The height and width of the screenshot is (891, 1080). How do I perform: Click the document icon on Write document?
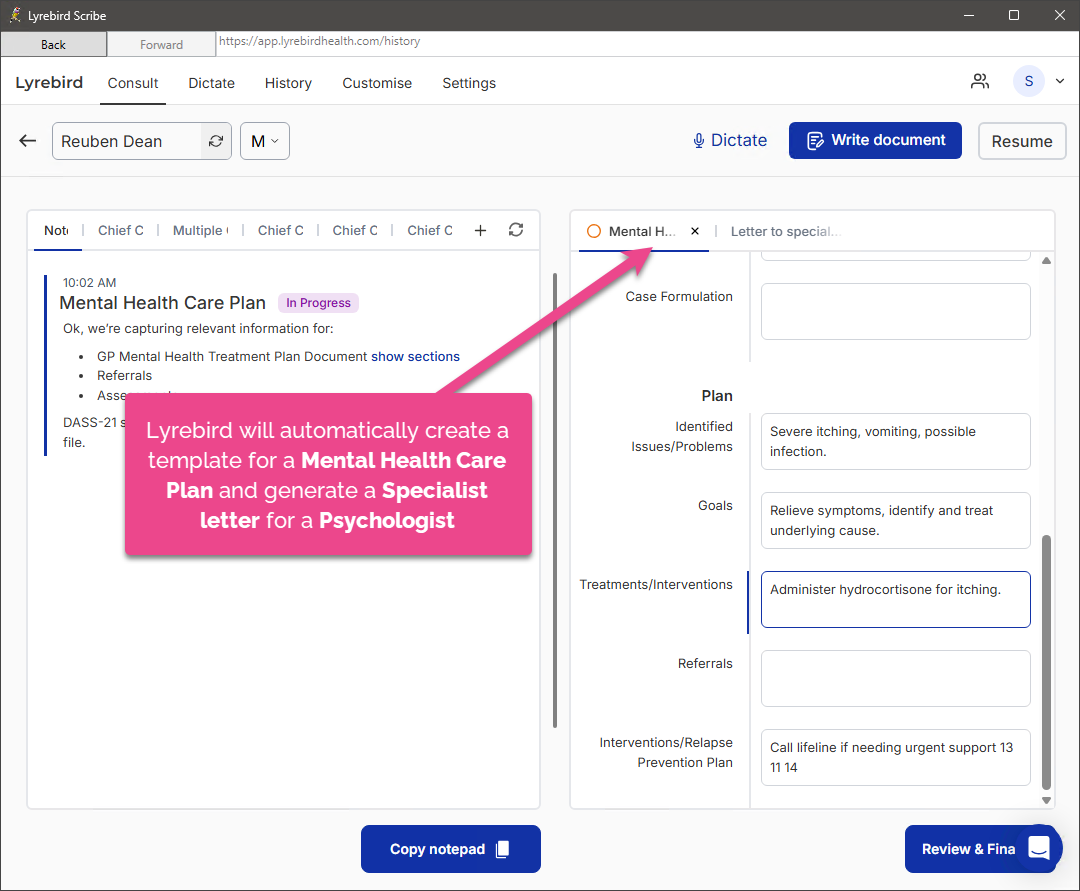point(815,140)
